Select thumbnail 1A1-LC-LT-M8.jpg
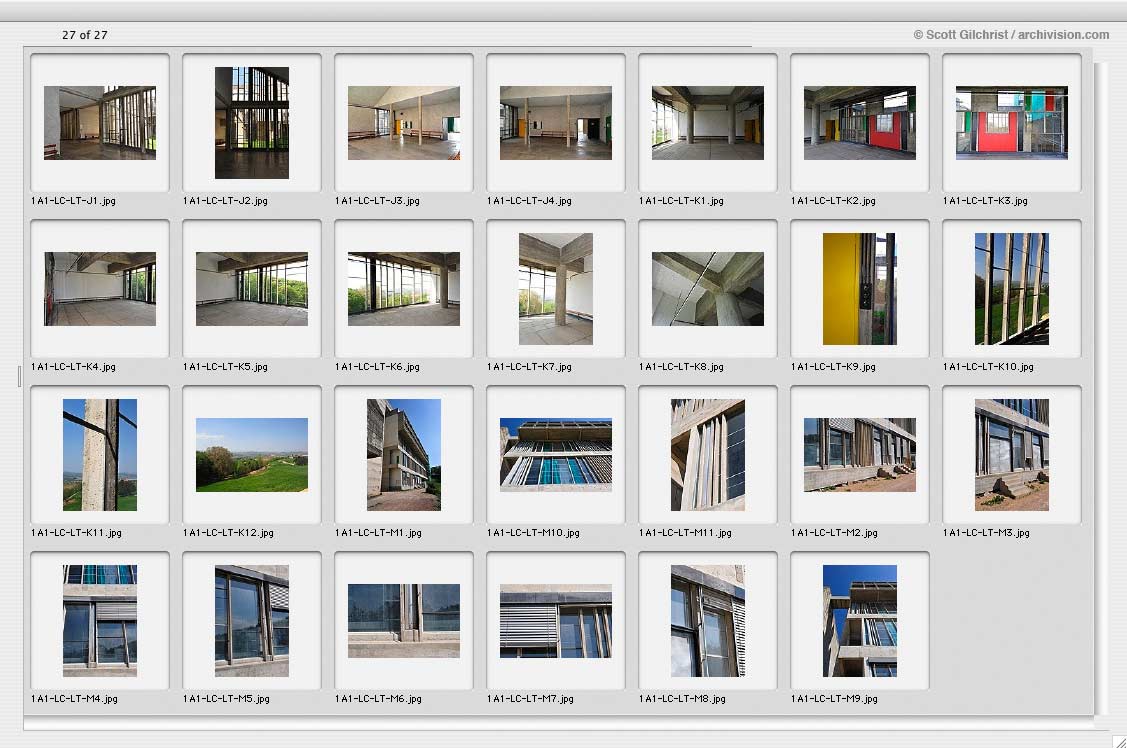This screenshot has width=1127, height=748. [708, 621]
